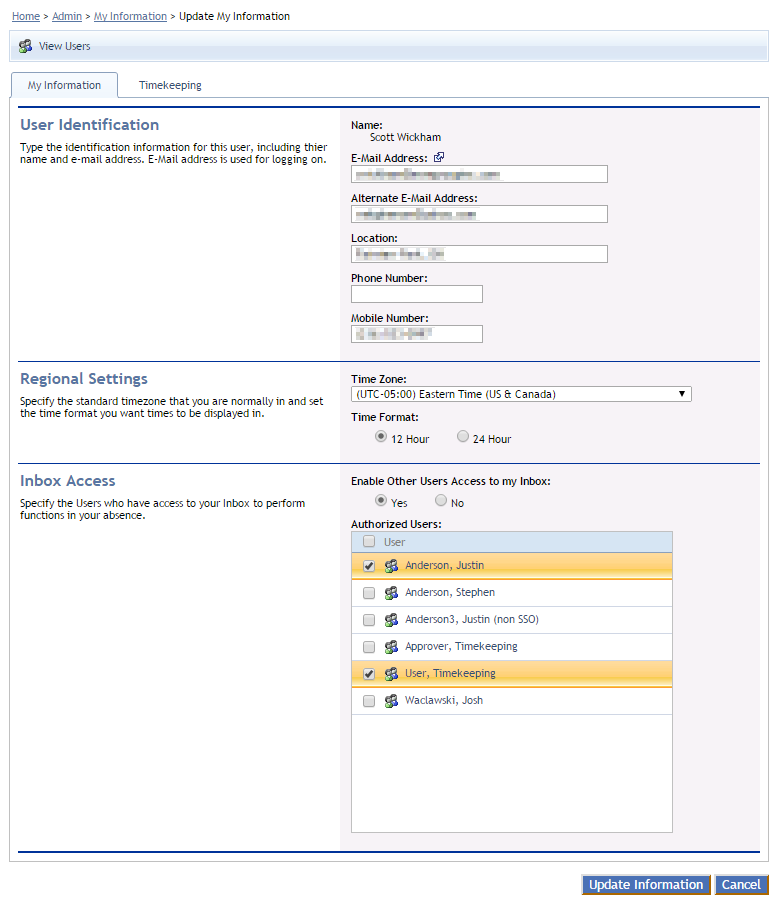779x906 pixels.
Task: Click the user icon beside Anderson, Stephen
Action: point(391,593)
